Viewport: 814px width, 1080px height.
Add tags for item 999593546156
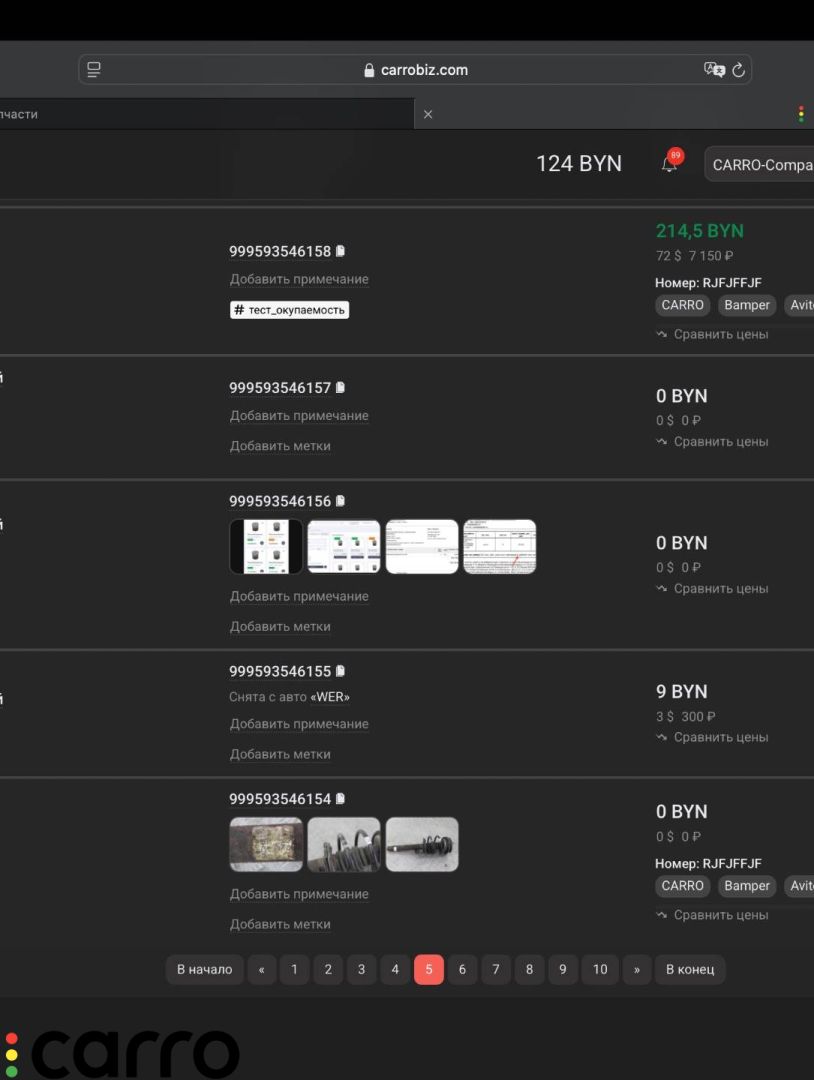coord(280,626)
